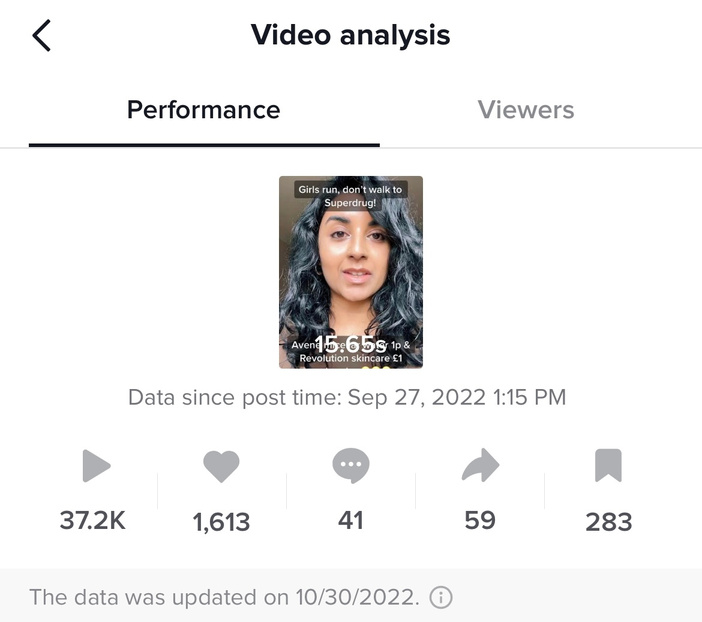The image size is (702, 622).
Task: Click the play views icon
Action: (x=95, y=465)
